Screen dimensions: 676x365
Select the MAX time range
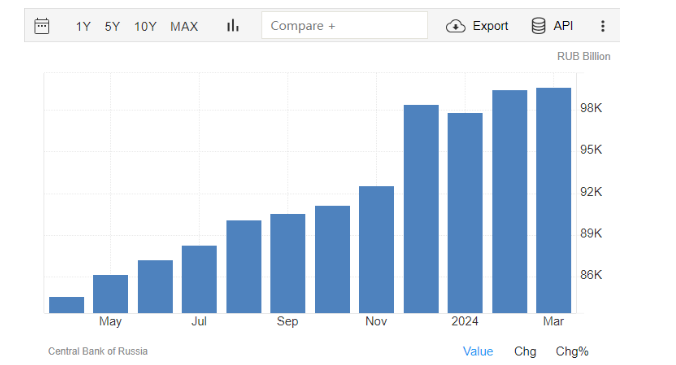[184, 27]
